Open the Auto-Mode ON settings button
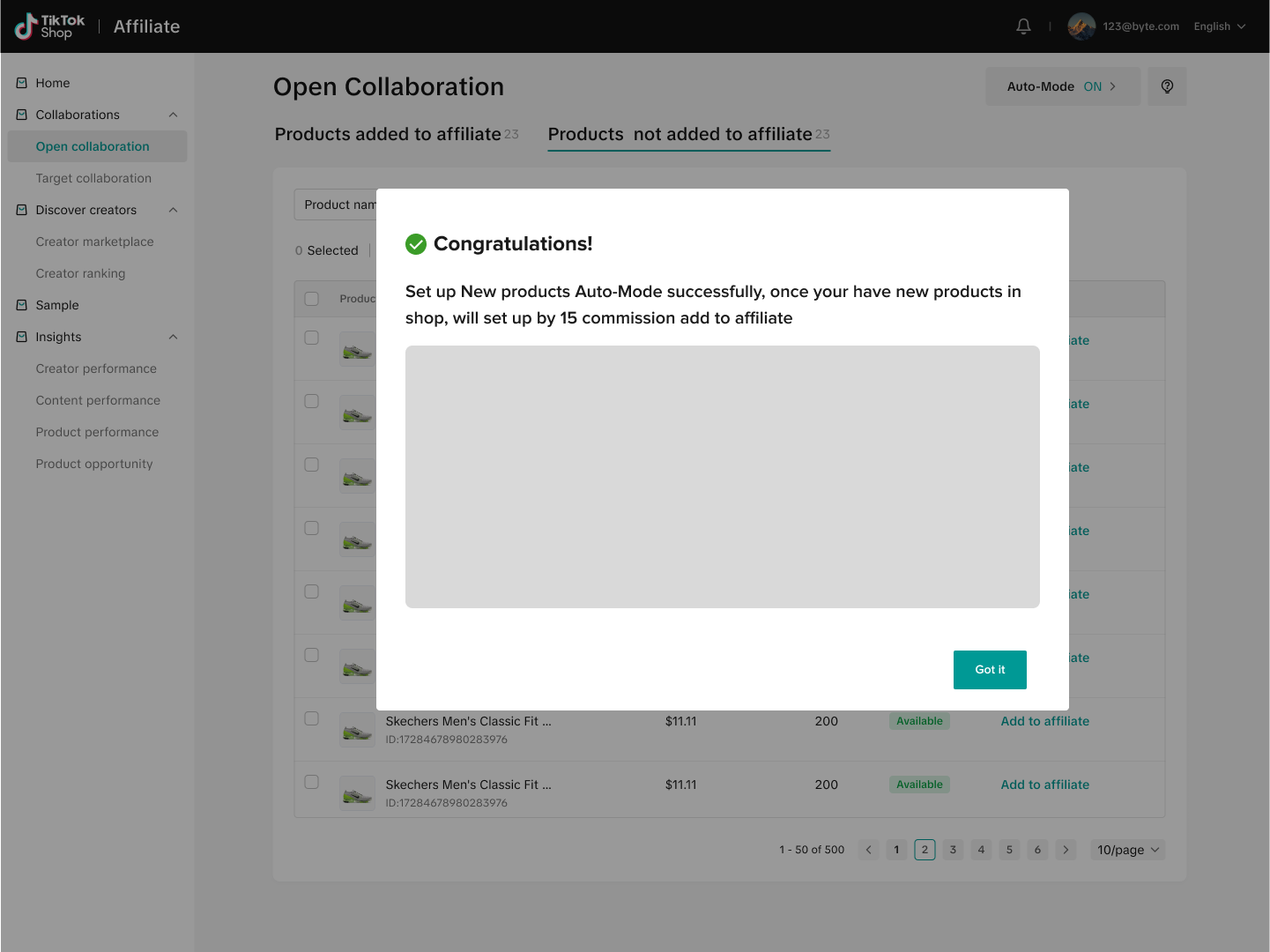This screenshot has height=952, width=1270. [x=1063, y=86]
